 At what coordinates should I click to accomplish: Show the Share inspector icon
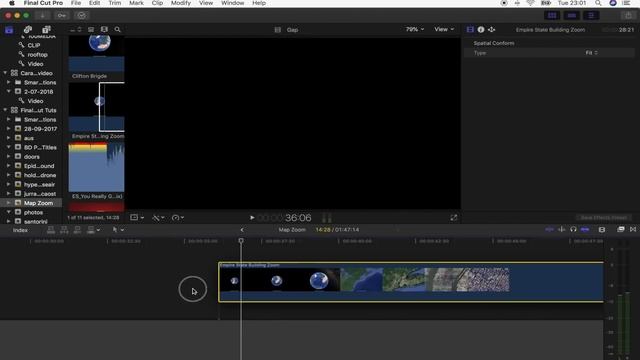pos(491,29)
